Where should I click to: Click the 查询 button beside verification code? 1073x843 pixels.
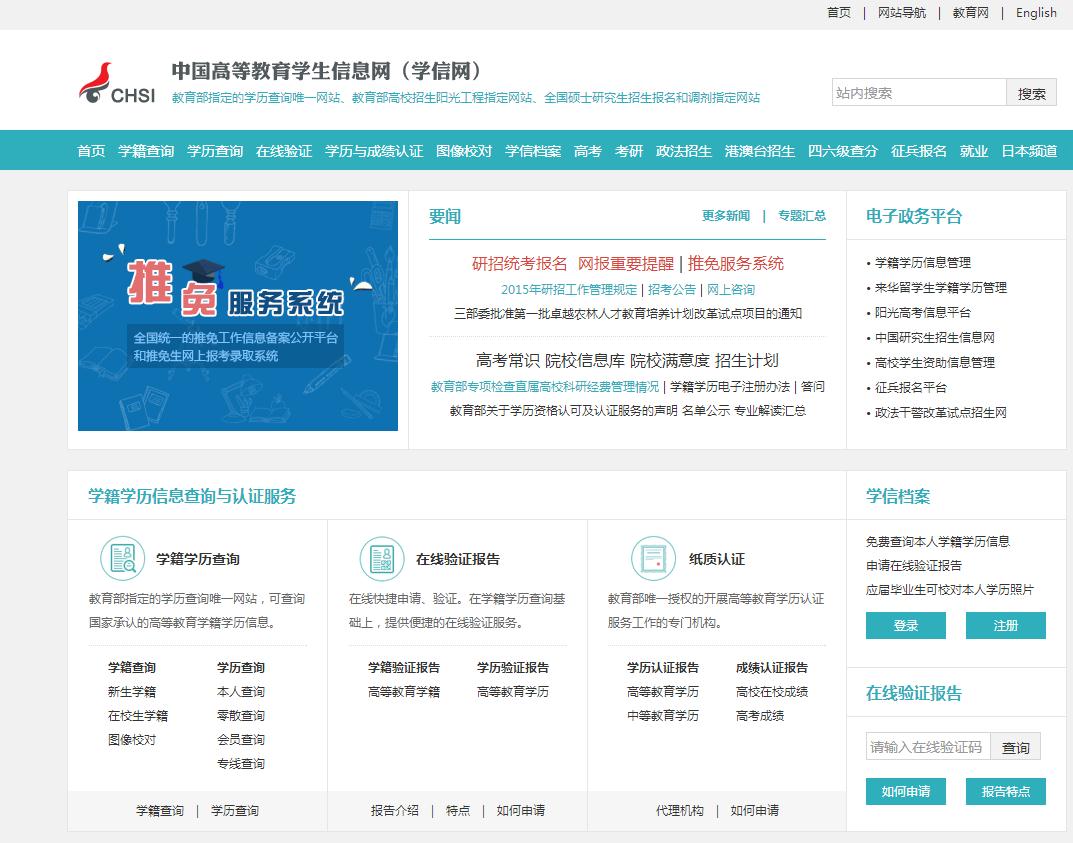[x=1016, y=747]
